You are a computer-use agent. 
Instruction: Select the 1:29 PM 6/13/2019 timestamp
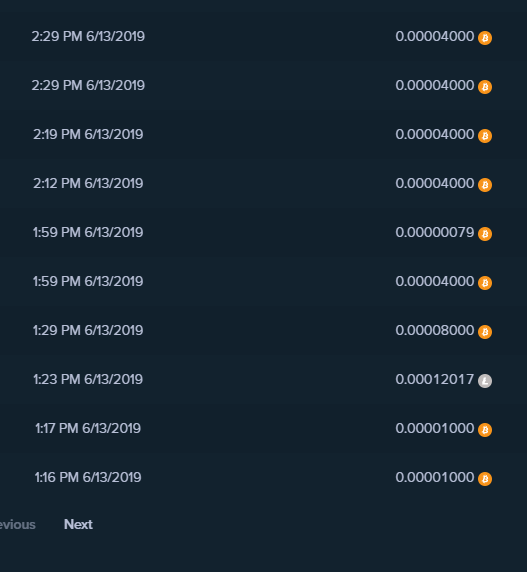coord(88,330)
